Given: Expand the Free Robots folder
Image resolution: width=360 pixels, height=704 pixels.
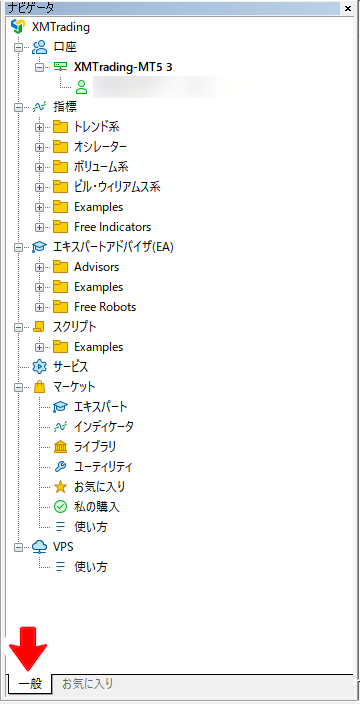Looking at the screenshot, I should [40, 307].
